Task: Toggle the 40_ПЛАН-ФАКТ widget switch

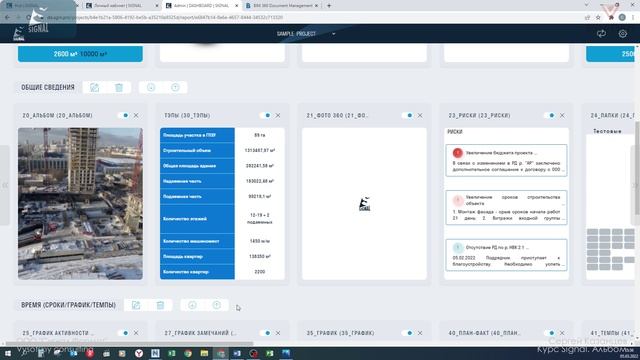Action: pyautogui.click(x=550, y=333)
